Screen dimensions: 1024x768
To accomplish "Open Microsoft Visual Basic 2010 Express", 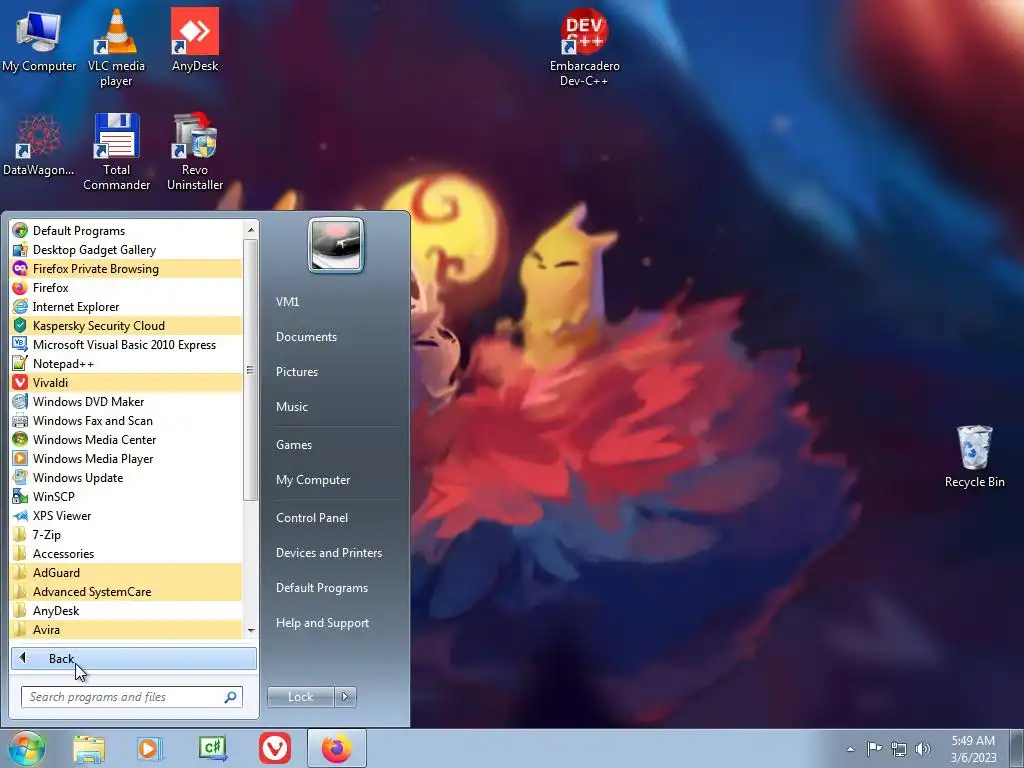I will [127, 344].
